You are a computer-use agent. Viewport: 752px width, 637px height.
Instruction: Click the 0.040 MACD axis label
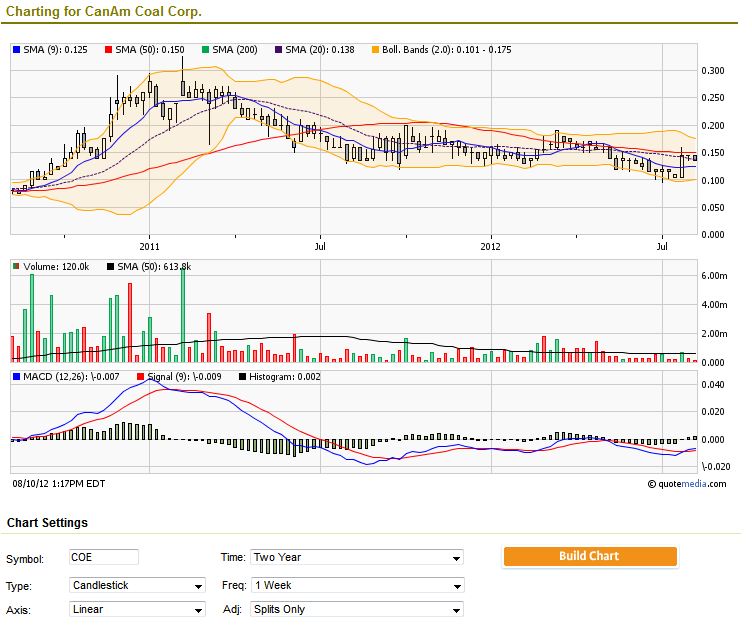[713, 385]
